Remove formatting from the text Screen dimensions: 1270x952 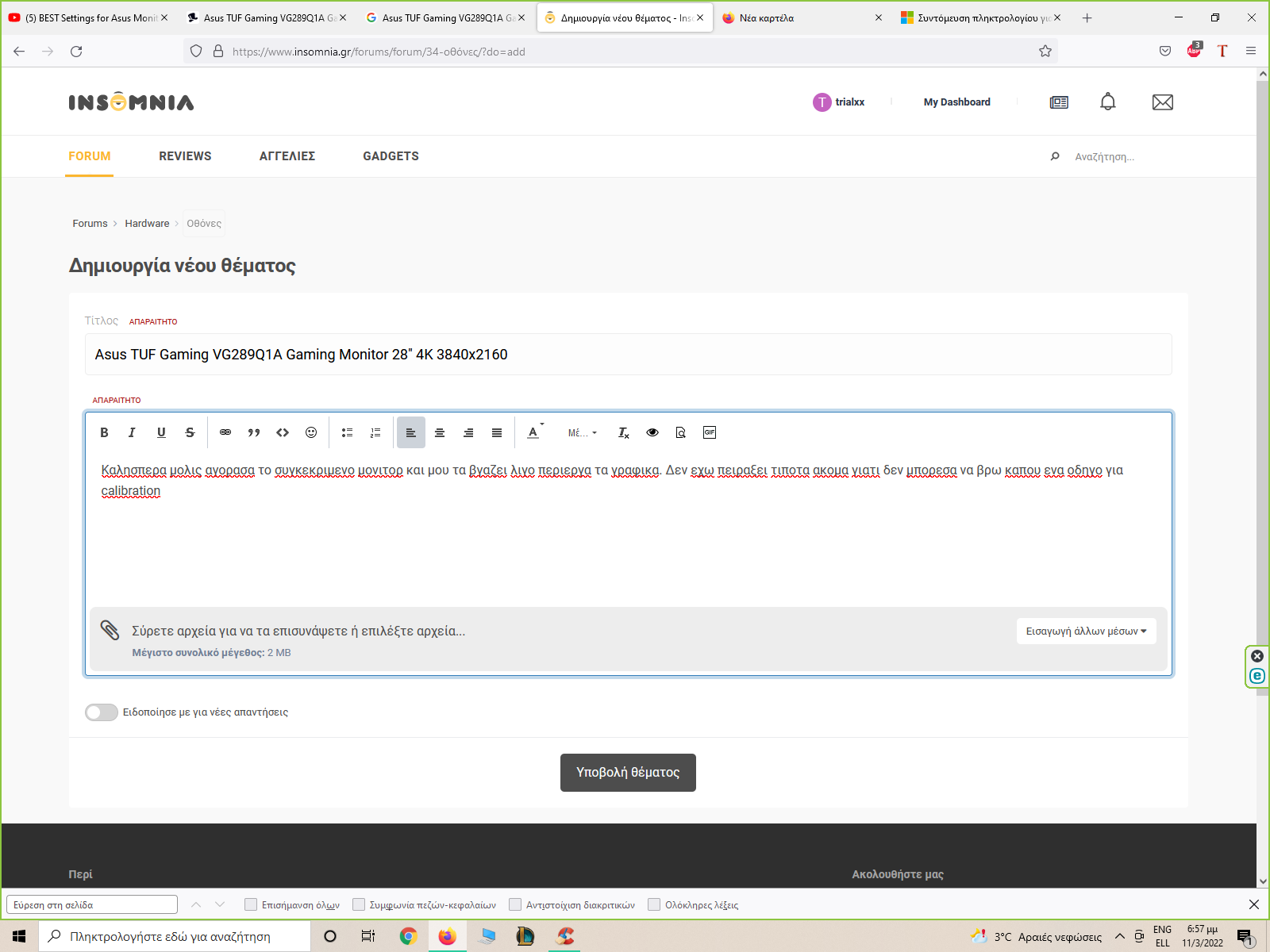(624, 432)
